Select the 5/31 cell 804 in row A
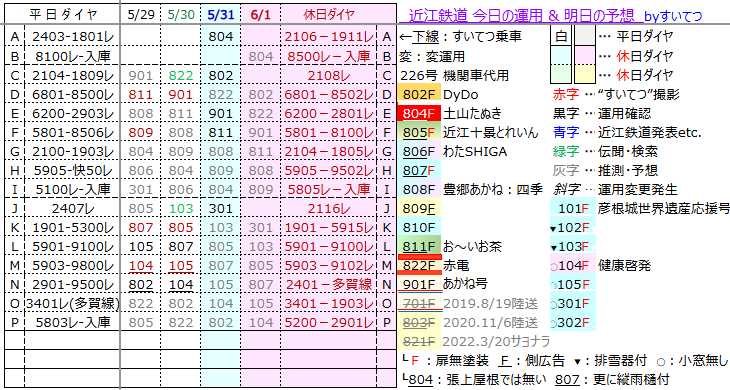The height and width of the screenshot is (390, 730). [x=221, y=36]
